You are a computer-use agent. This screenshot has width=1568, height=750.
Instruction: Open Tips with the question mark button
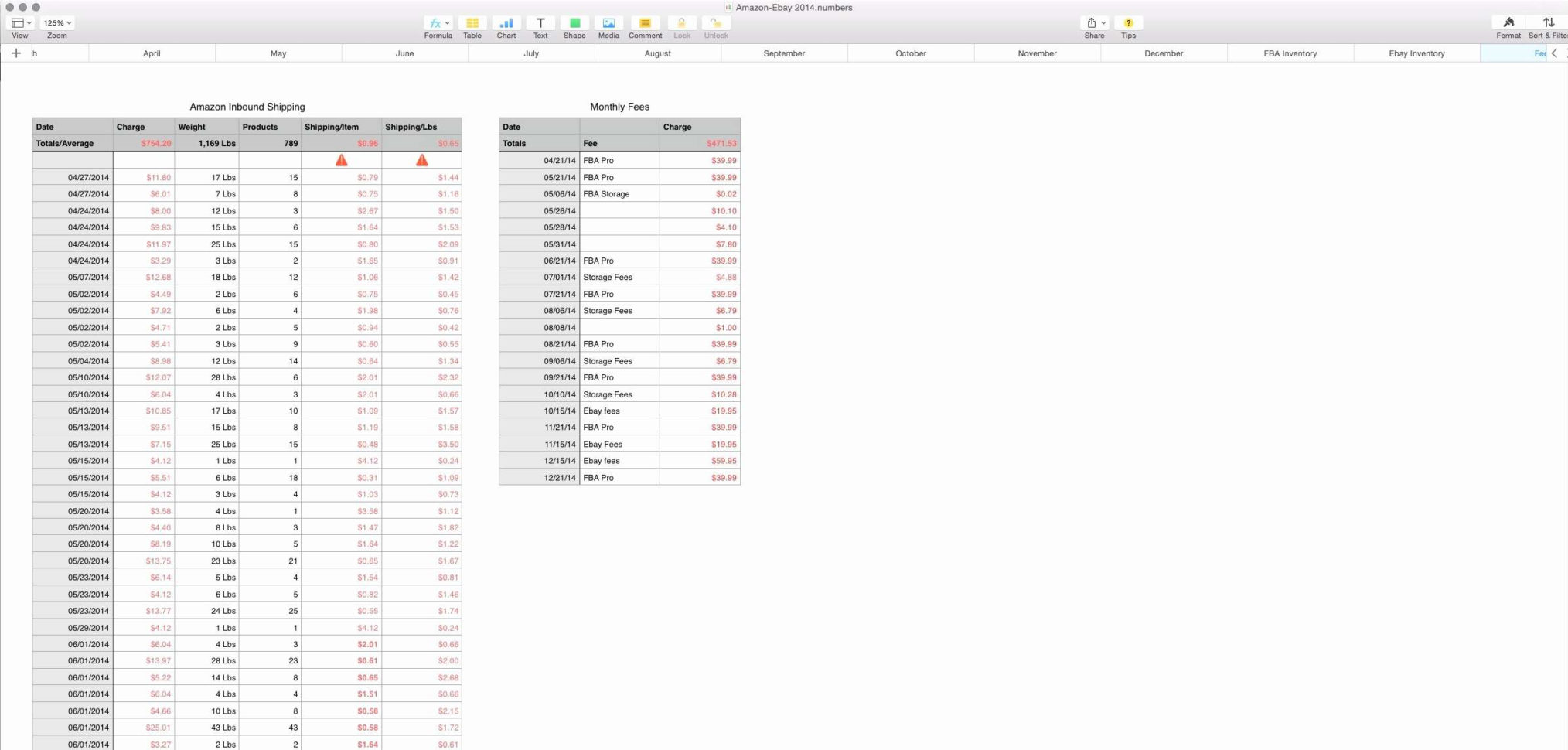[1128, 22]
